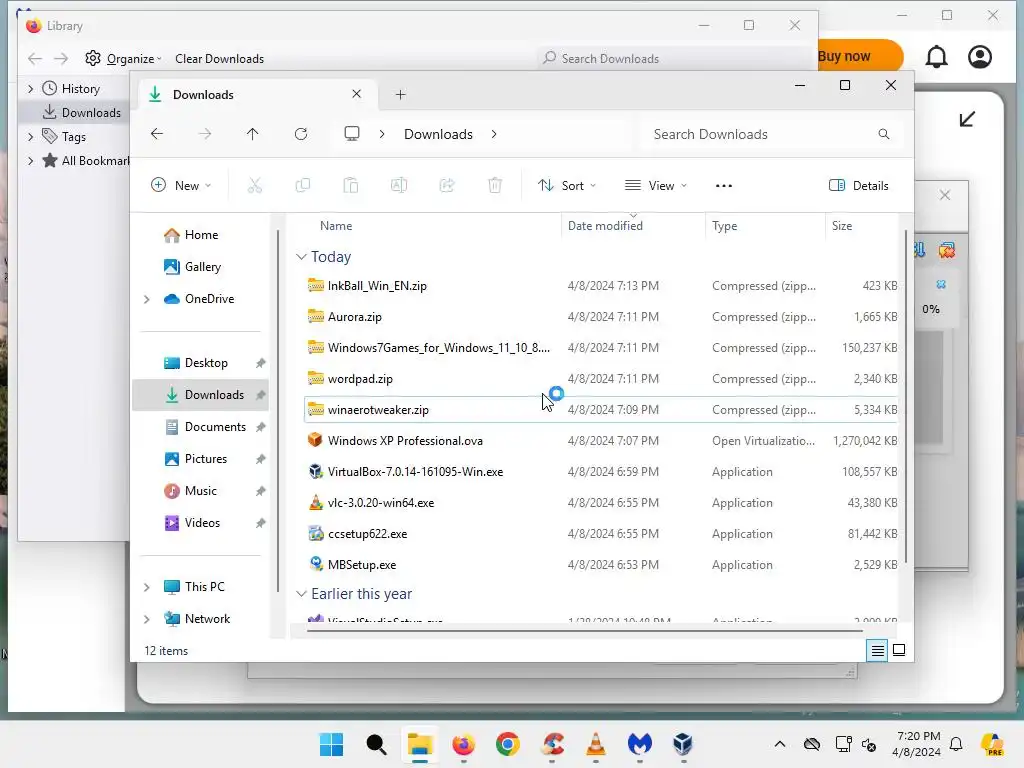The width and height of the screenshot is (1024, 768).
Task: Close the Downloads tab
Action: tap(357, 94)
